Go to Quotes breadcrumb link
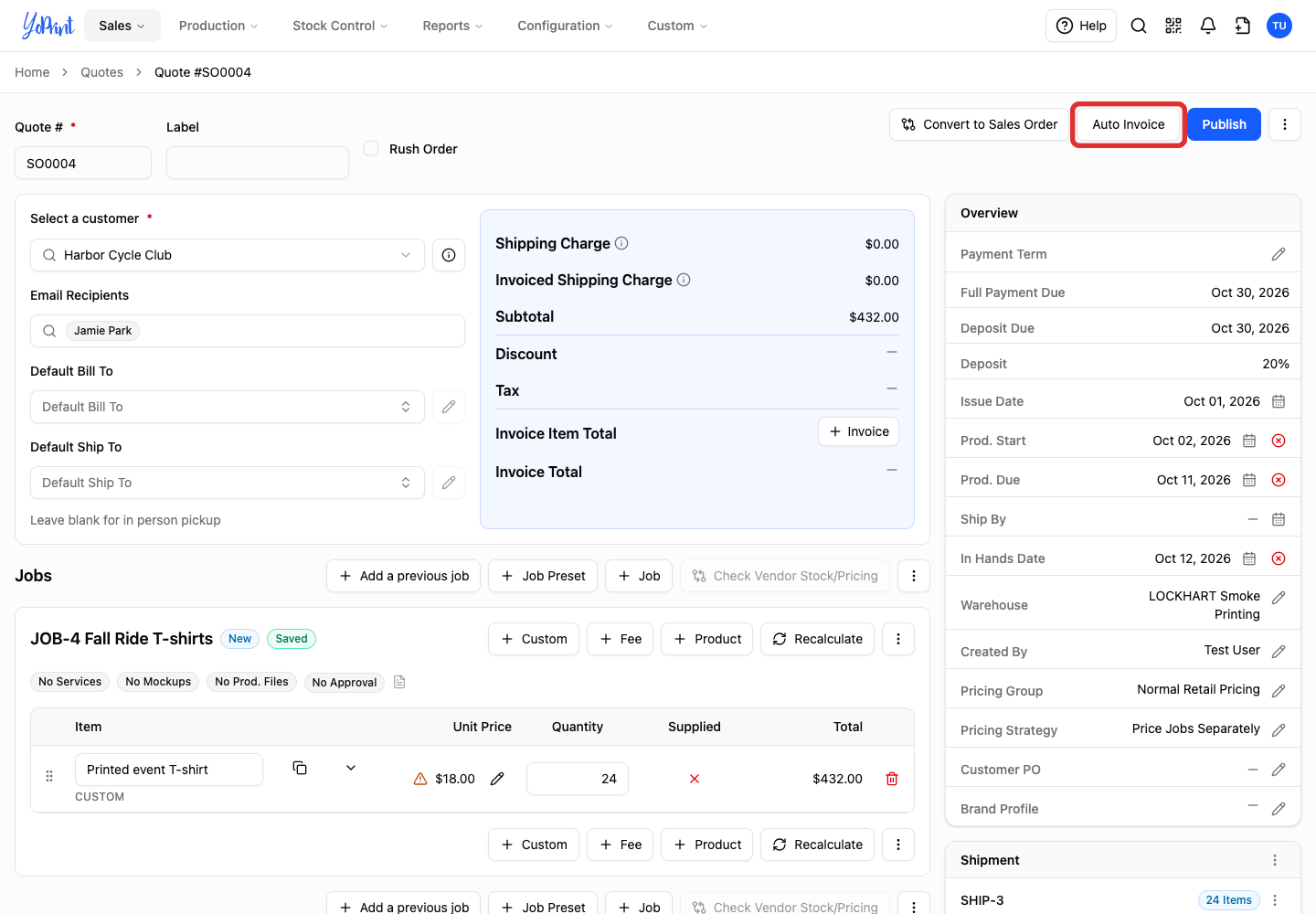 pyautogui.click(x=101, y=72)
